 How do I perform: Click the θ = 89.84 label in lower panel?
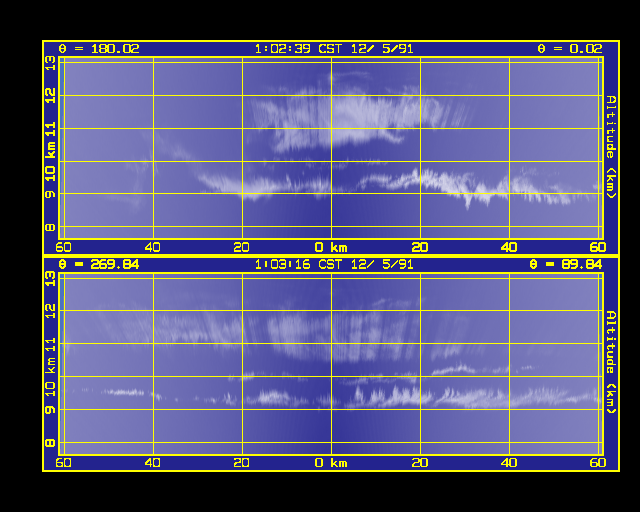(x=566, y=265)
